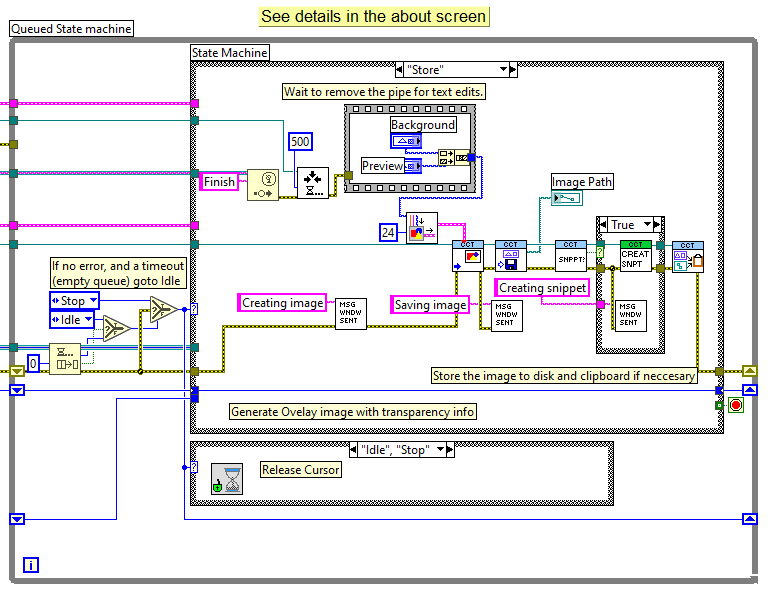The image size is (774, 596).
Task: Click the loop iteration terminal i
Action: (31, 564)
